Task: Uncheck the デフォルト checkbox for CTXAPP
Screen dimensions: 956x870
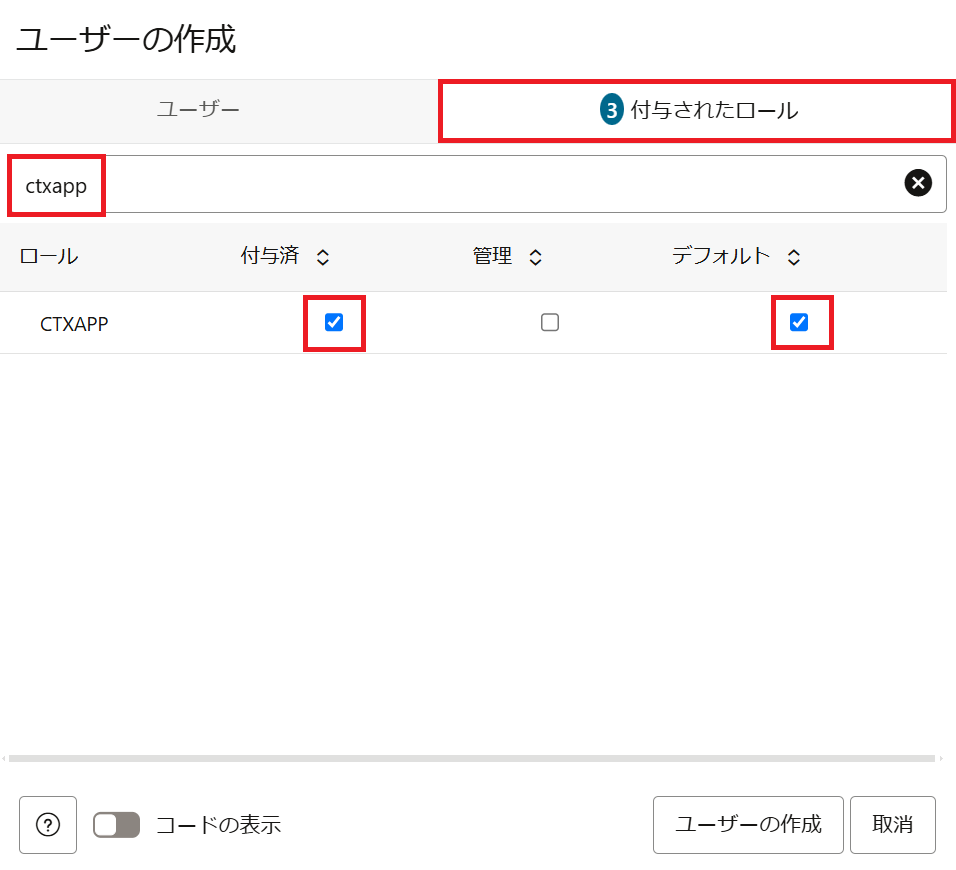Action: tap(799, 322)
